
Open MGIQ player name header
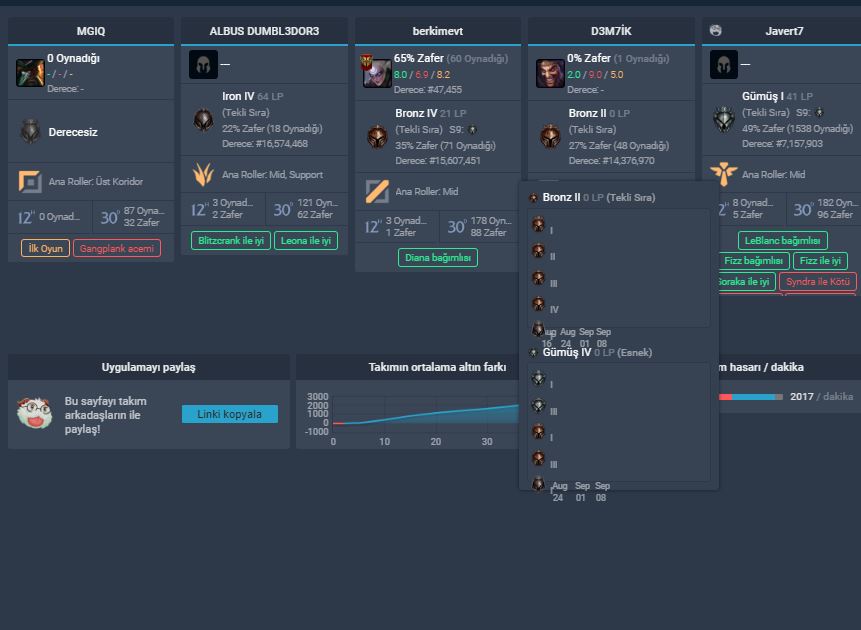coord(91,31)
